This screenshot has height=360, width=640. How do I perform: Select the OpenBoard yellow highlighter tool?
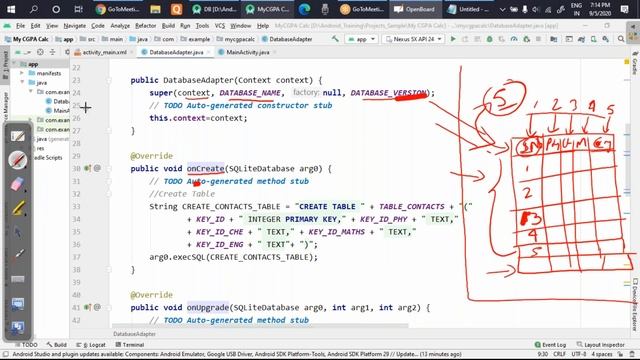[x=18, y=208]
